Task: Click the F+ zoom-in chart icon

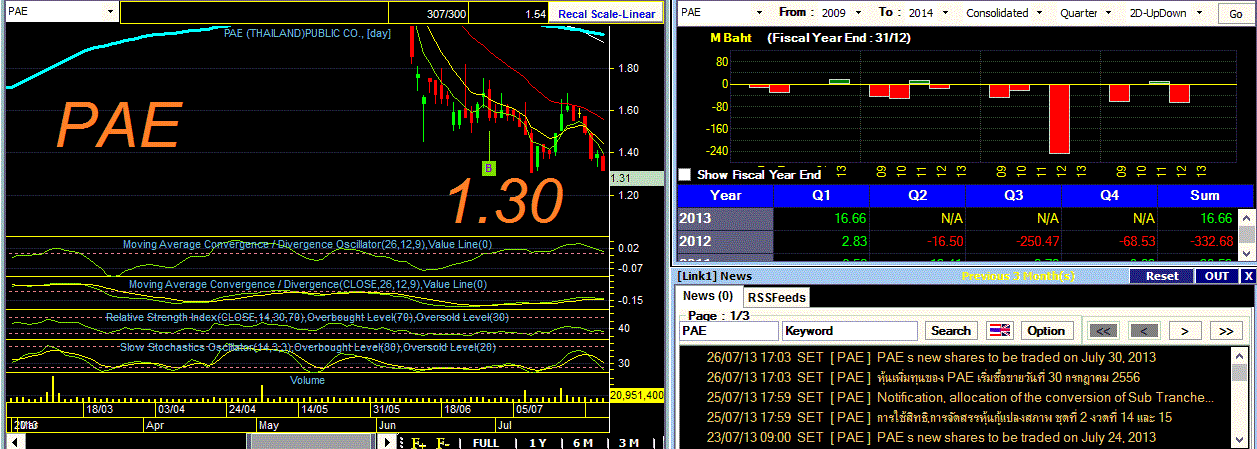Action: (419, 443)
